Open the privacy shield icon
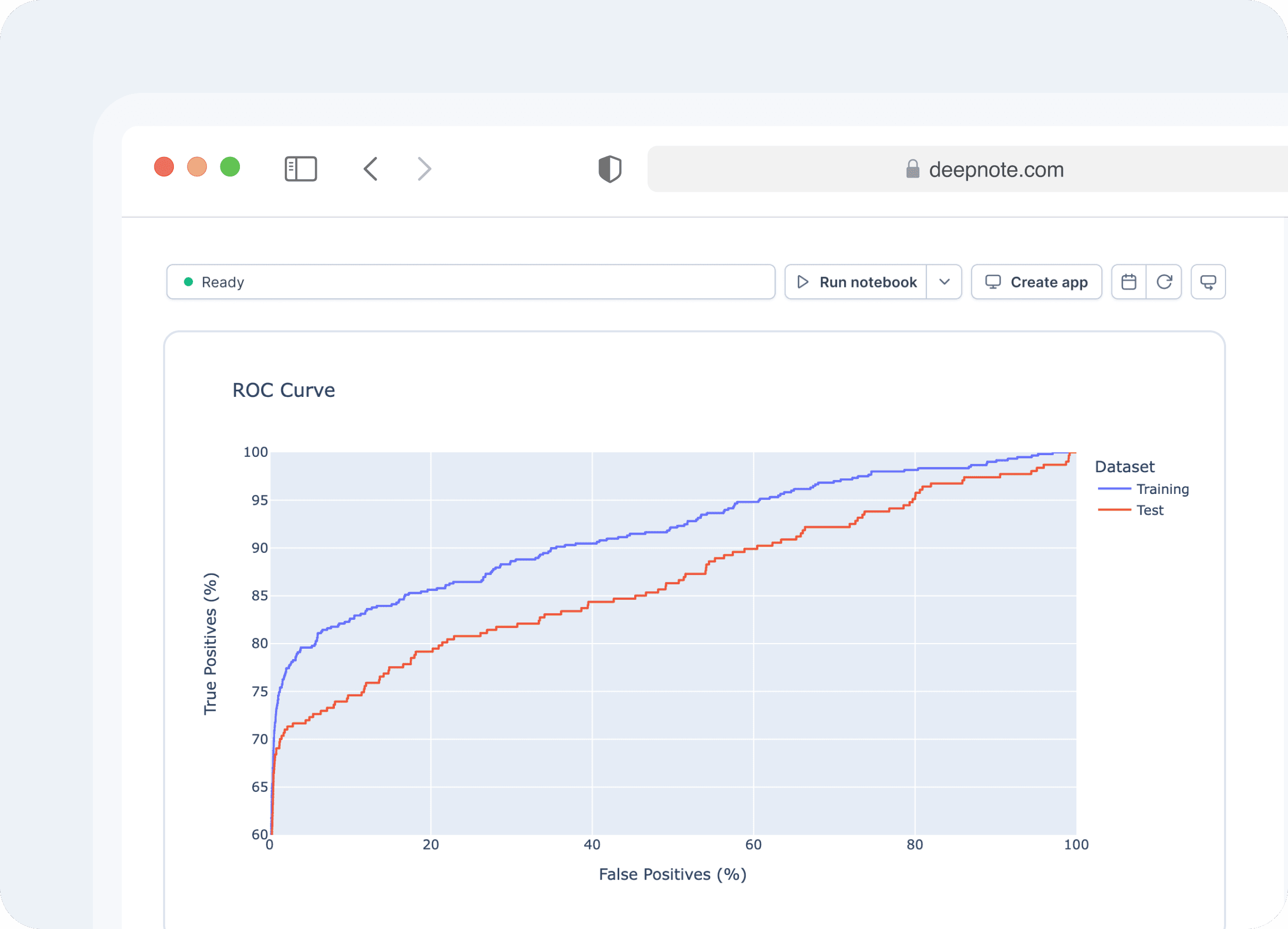This screenshot has height=929, width=1288. pyautogui.click(x=609, y=169)
